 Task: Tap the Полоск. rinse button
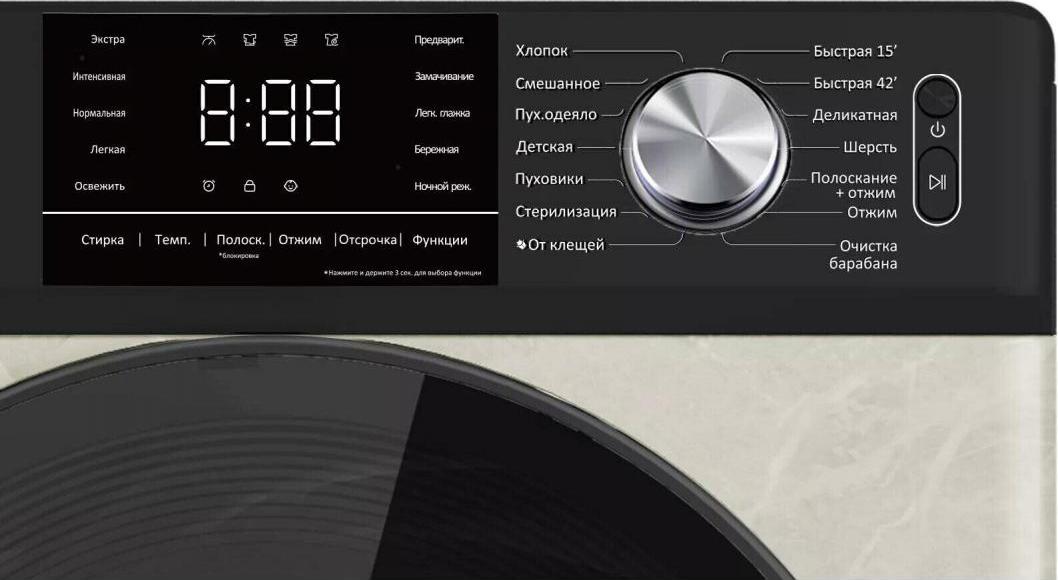pyautogui.click(x=240, y=240)
